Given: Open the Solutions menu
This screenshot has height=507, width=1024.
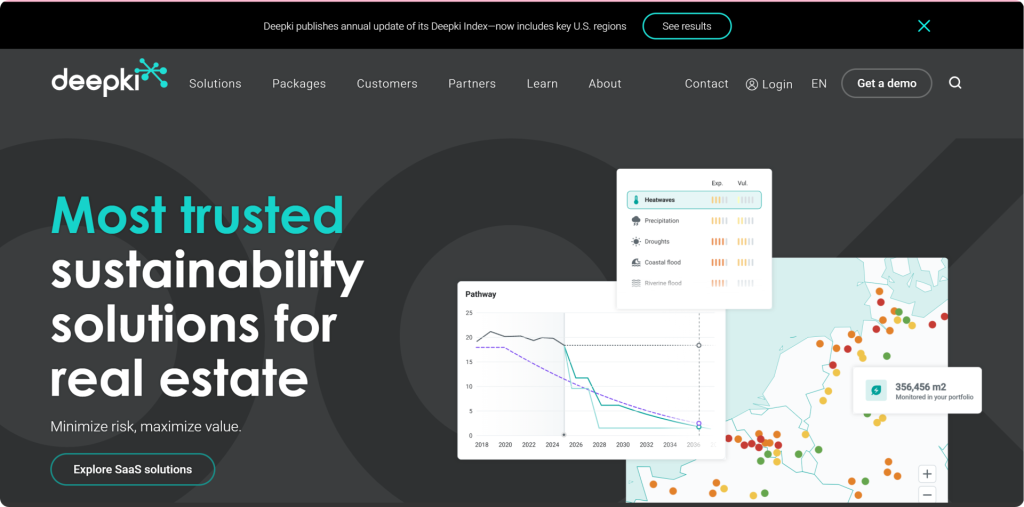Looking at the screenshot, I should tap(215, 84).
